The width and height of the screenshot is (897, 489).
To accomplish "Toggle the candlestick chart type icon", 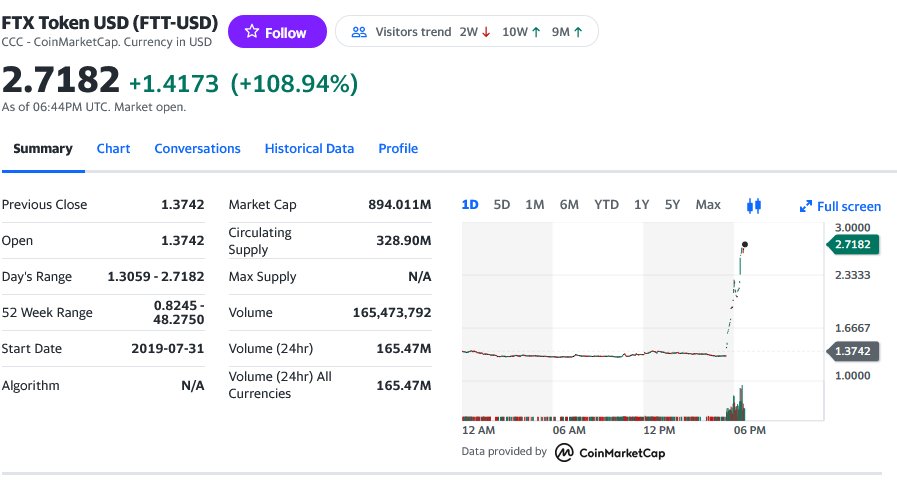I will 754,206.
